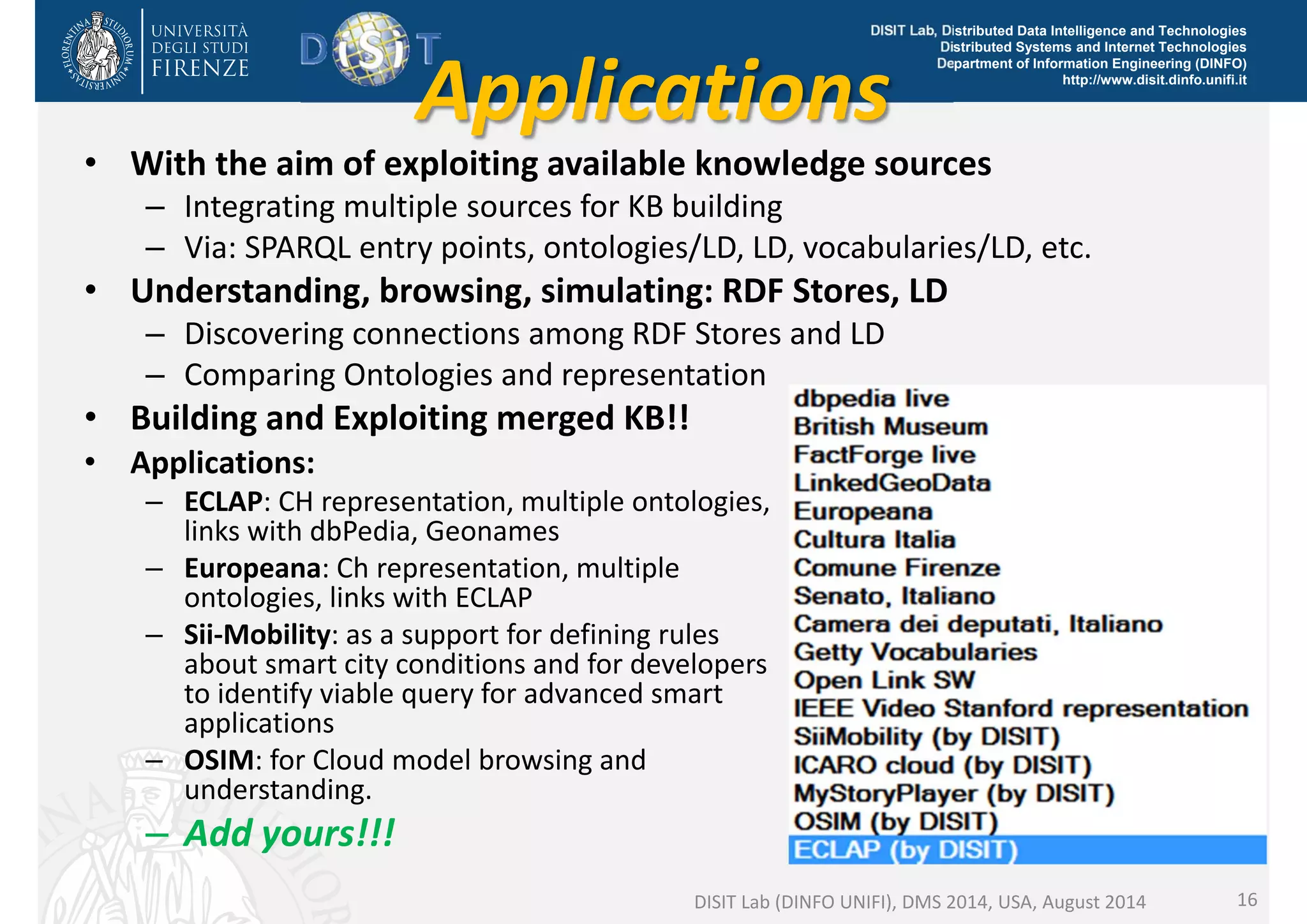1307x924 pixels.
Task: Open the http://www.disit.dinfo.unifi.it link
Action: (x=1154, y=80)
